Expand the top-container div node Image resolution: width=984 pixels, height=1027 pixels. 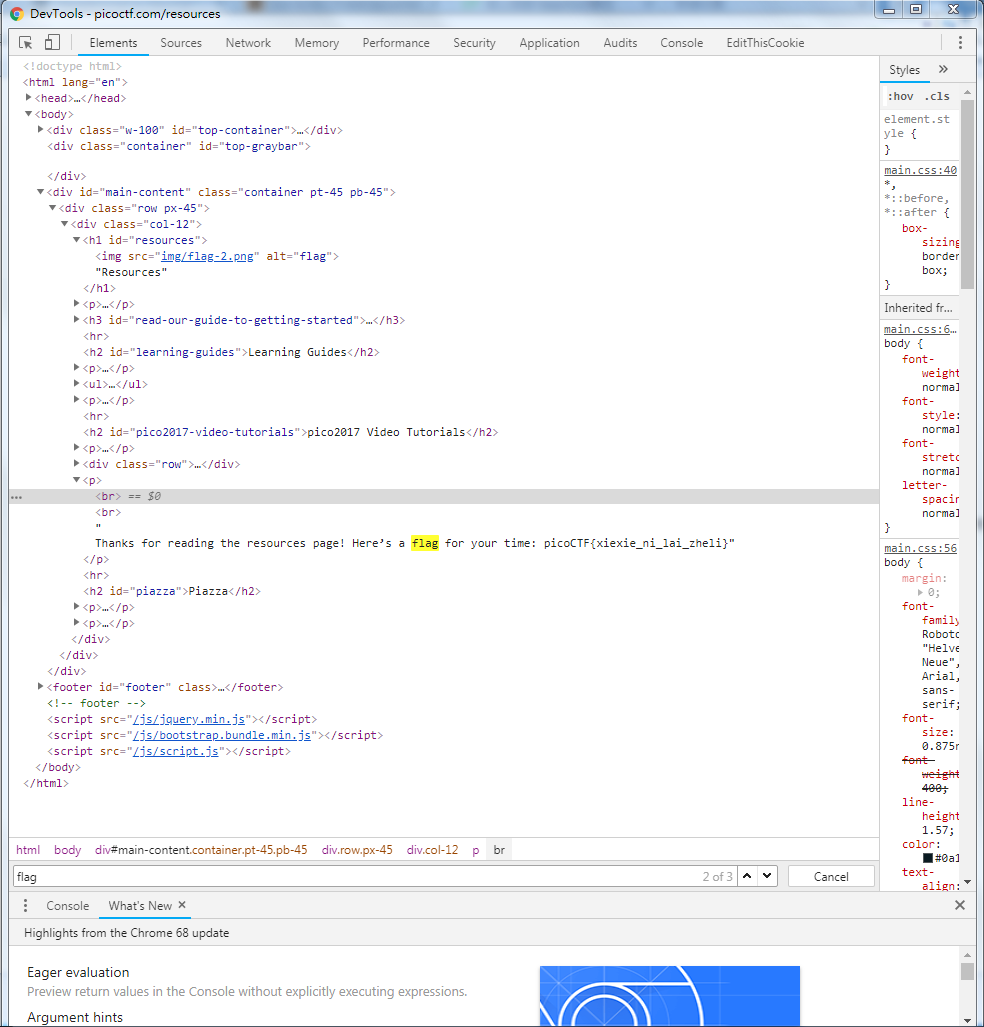(41, 130)
